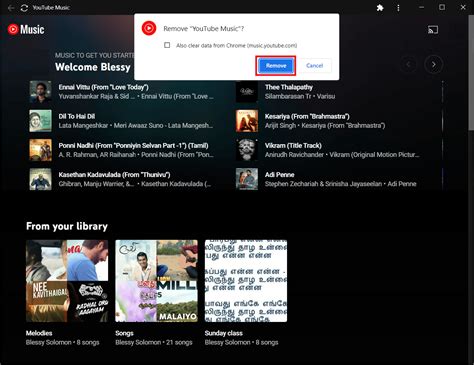Click the back arrow in title bar
The width and height of the screenshot is (474, 365).
click(11, 8)
